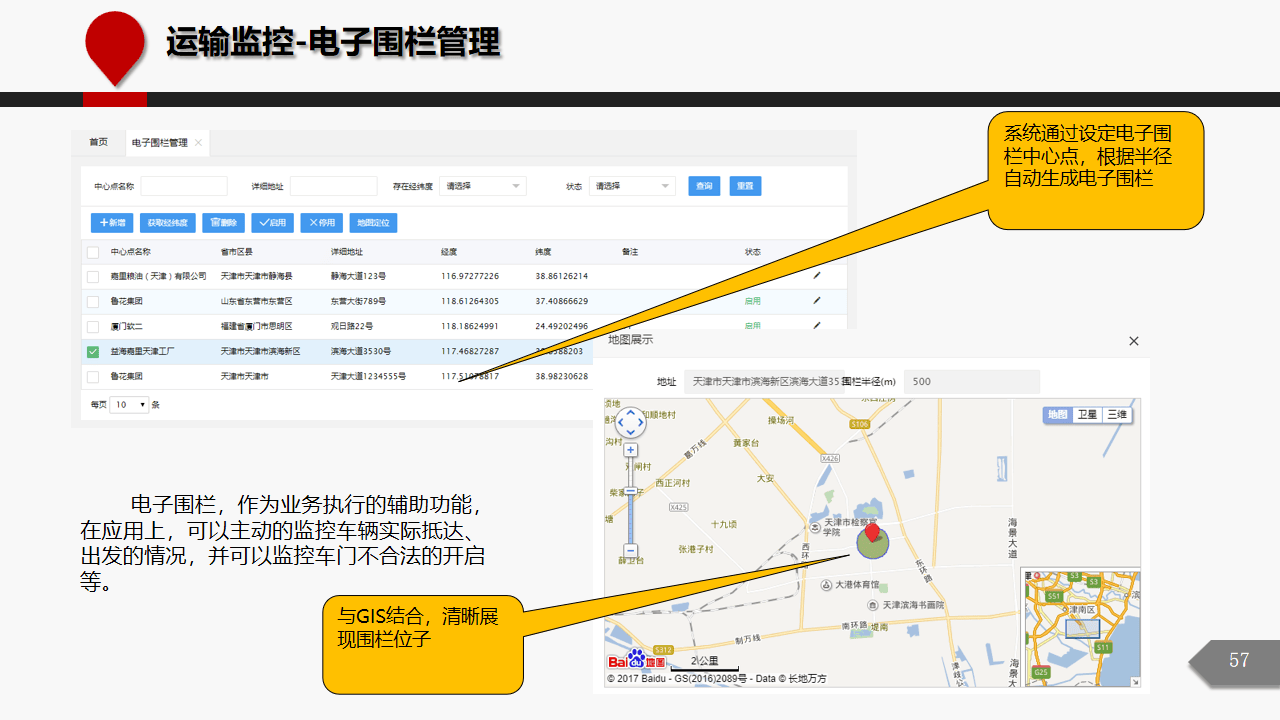Click the cell 福建省厦门市思明区
The image size is (1280, 720).
tap(257, 326)
